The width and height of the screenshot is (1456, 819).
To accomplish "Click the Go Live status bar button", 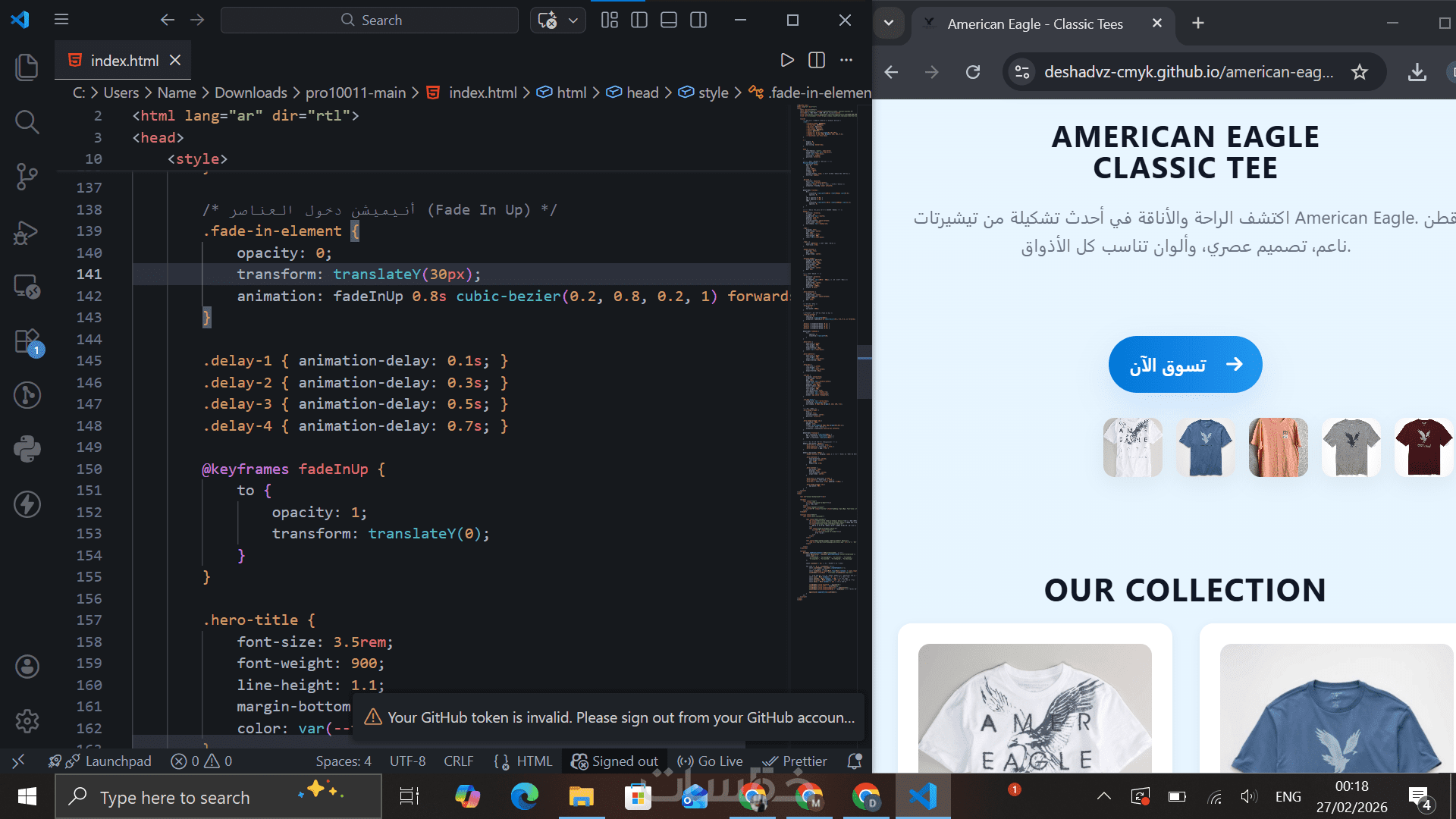I will tap(711, 761).
